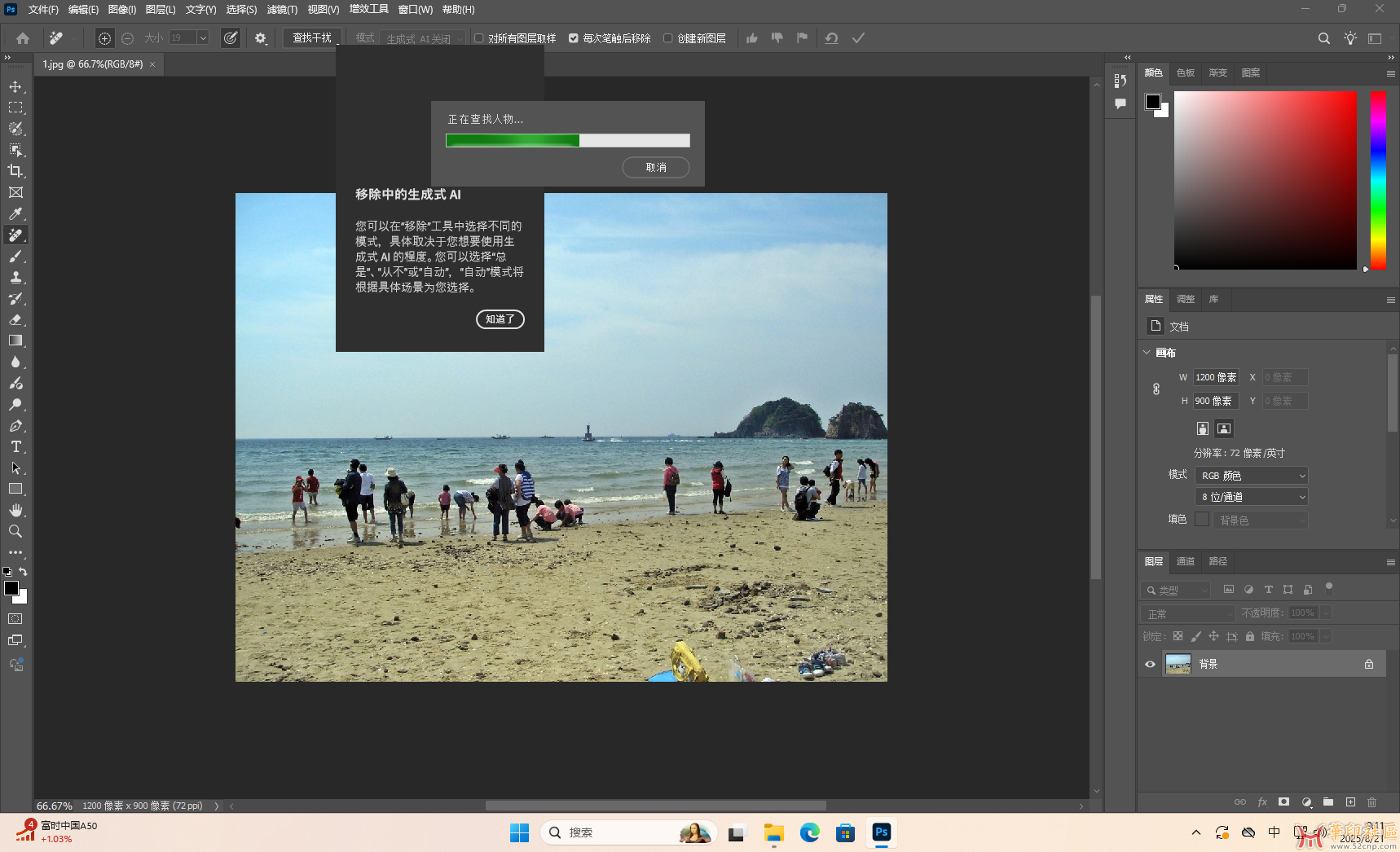Screen dimensions: 1400x852
Task: Select the Blur tool
Action: [x=15, y=362]
